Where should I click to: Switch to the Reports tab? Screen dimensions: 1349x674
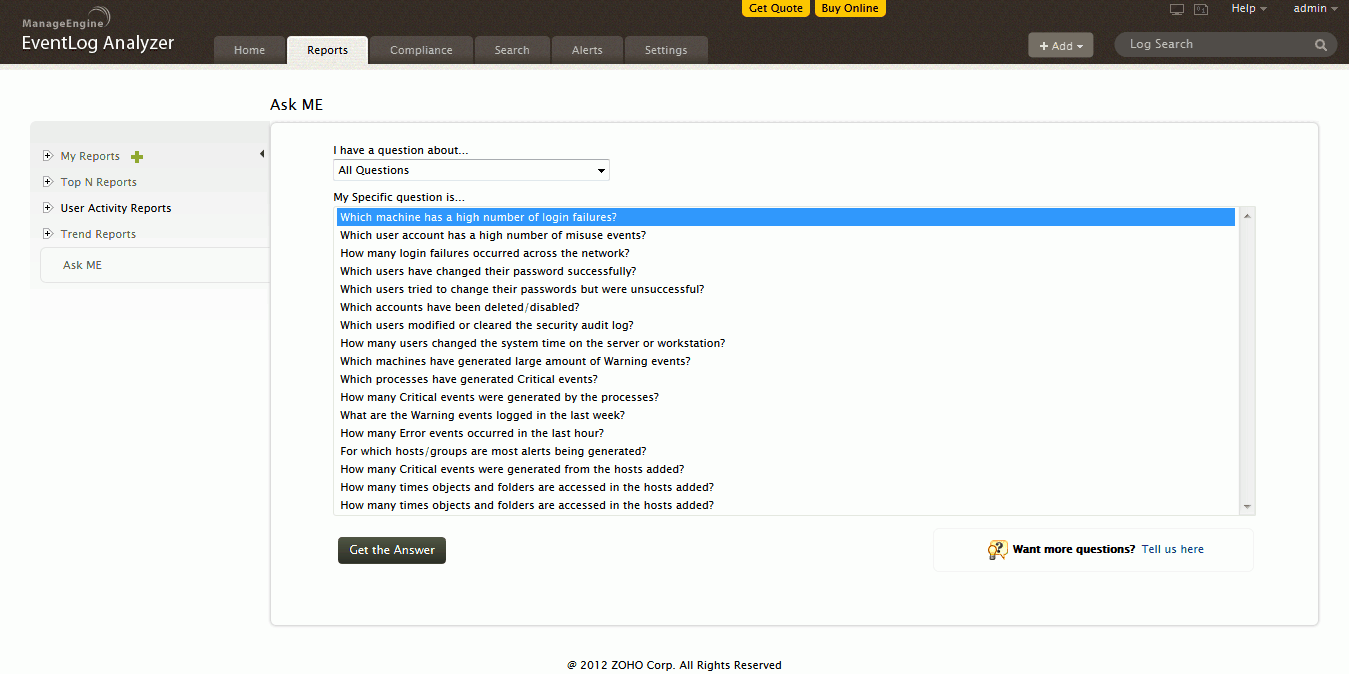point(328,50)
